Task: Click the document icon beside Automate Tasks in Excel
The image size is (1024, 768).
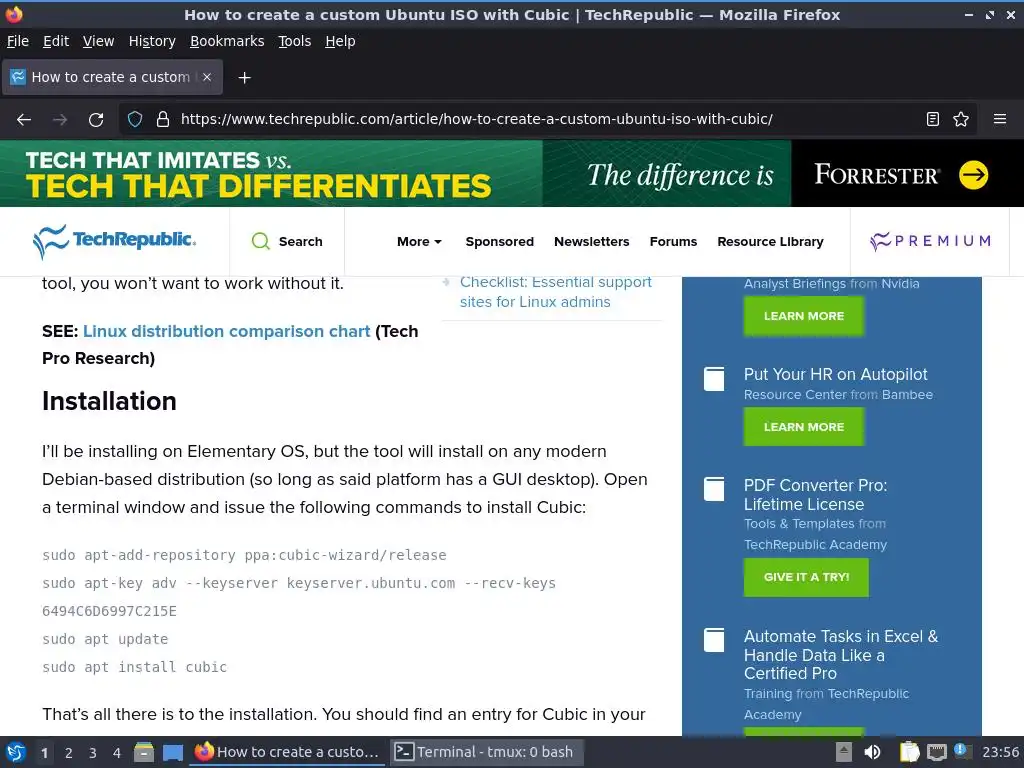Action: pos(714,640)
